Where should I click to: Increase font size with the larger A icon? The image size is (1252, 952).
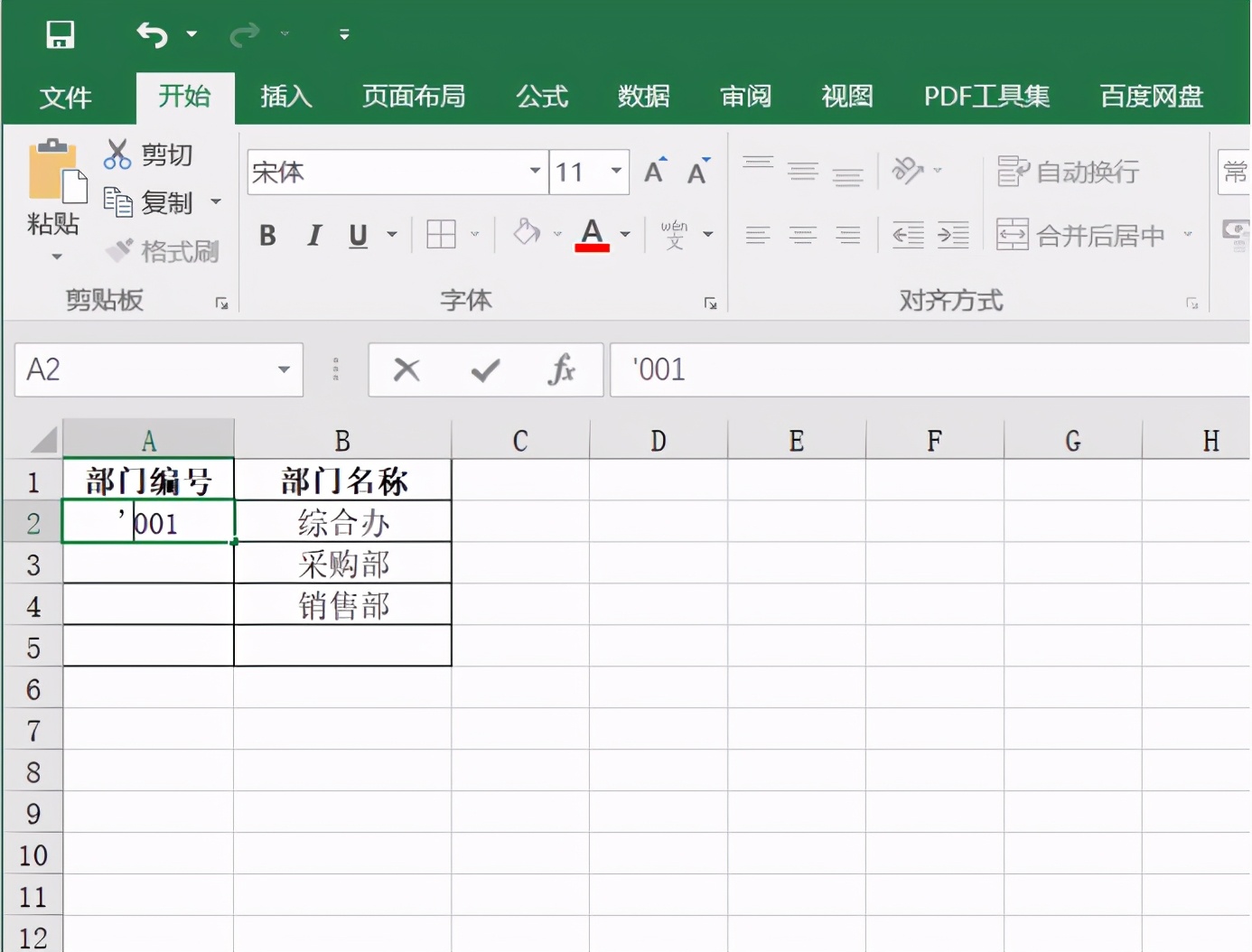click(x=653, y=170)
